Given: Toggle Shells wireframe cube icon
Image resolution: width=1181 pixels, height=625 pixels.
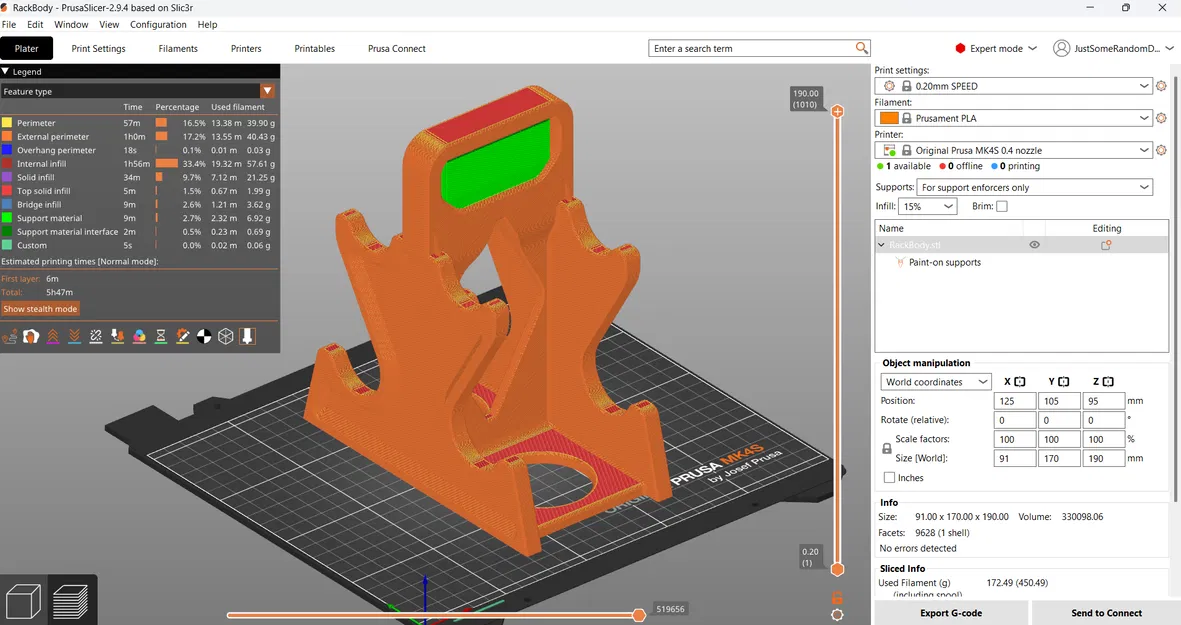Looking at the screenshot, I should coord(225,337).
